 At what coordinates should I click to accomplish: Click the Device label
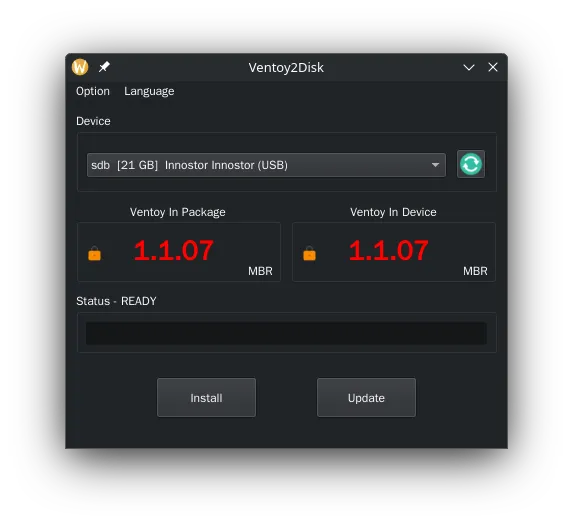pos(93,121)
